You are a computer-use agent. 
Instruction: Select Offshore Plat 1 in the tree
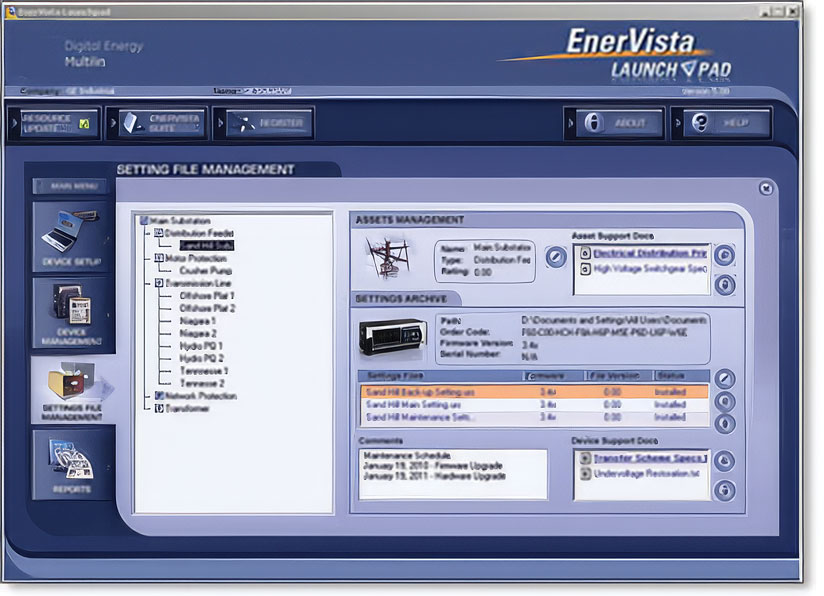pos(207,296)
